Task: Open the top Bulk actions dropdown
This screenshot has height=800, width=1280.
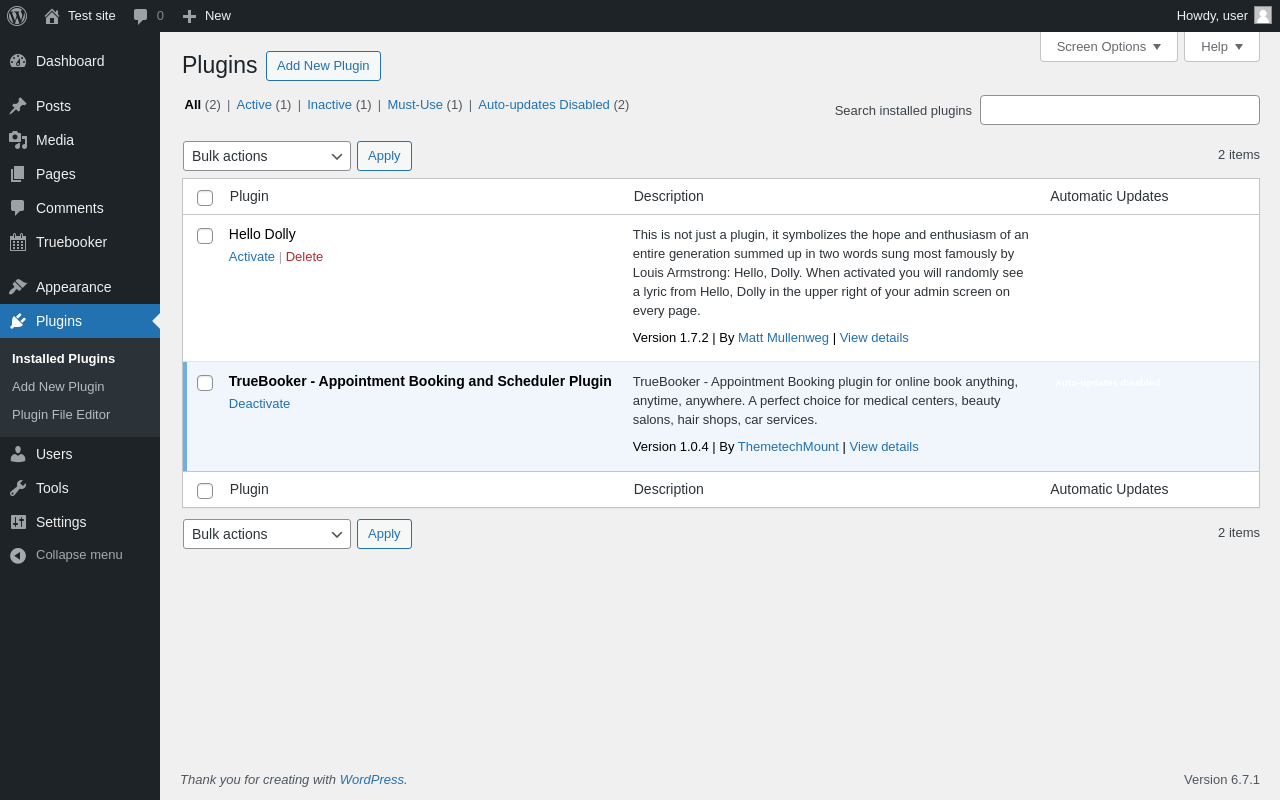Action: tap(267, 156)
